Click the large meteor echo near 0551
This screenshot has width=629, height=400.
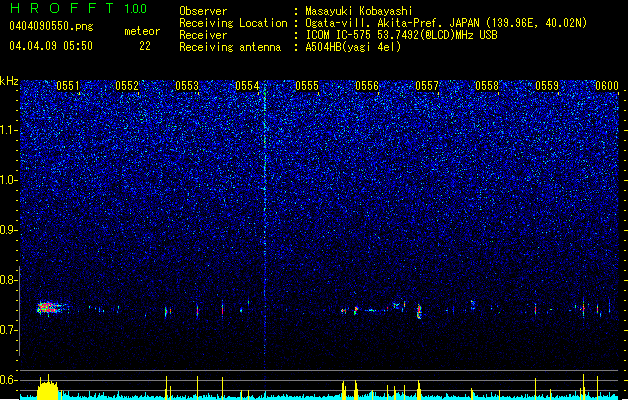tap(50, 308)
